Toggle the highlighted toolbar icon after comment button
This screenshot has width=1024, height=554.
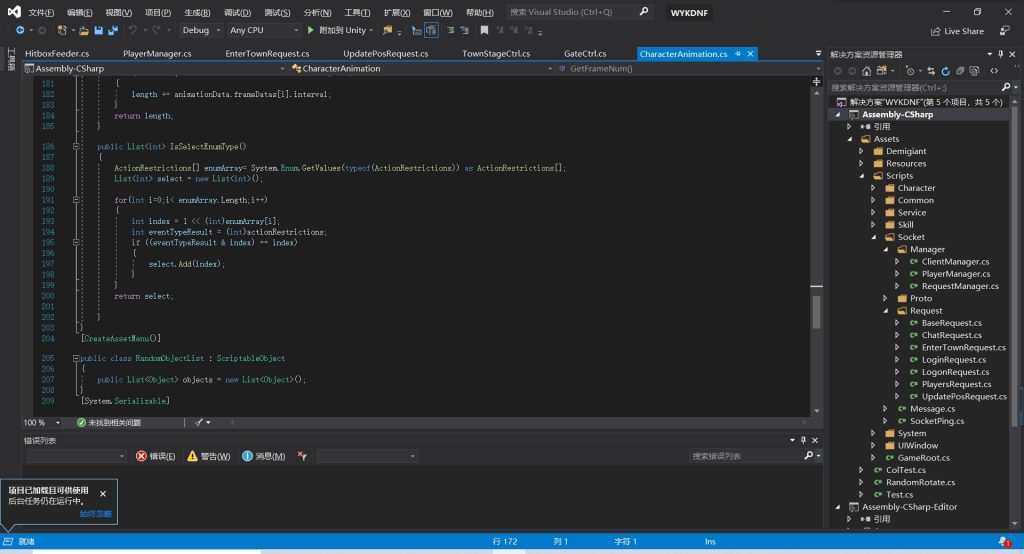431,30
